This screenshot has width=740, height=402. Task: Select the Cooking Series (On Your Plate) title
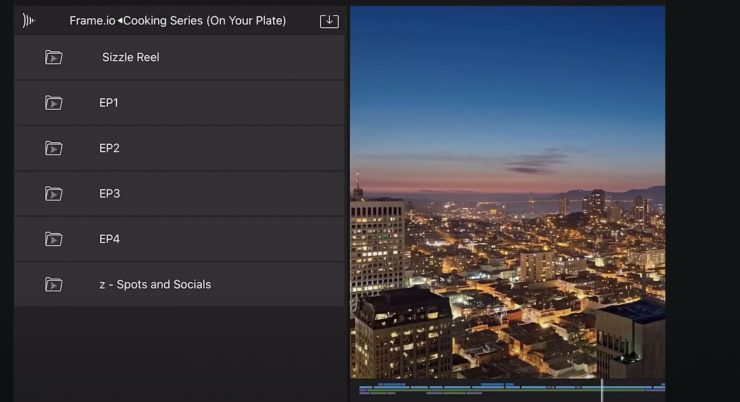204,21
